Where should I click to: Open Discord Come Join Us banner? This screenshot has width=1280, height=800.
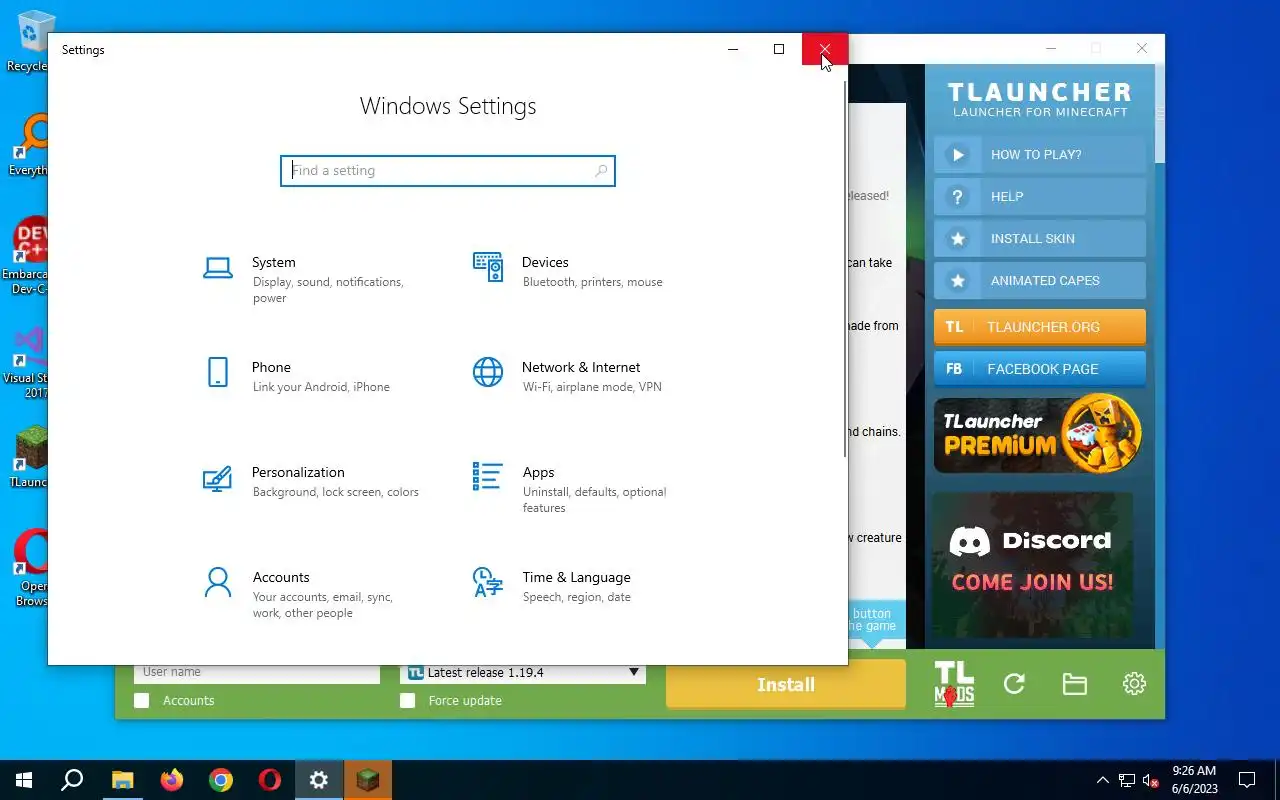1033,565
